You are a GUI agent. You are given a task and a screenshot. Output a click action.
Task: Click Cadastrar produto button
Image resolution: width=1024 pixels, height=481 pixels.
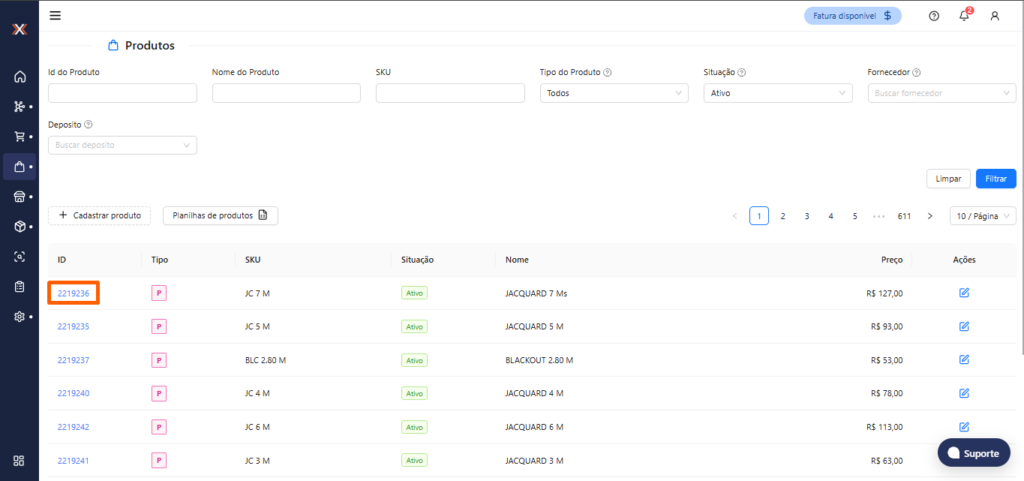click(x=99, y=215)
